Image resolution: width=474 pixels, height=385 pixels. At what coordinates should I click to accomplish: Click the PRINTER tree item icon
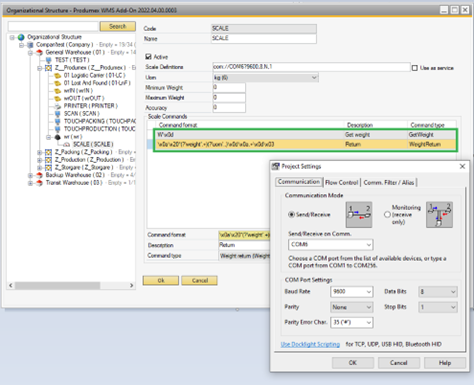(58, 106)
